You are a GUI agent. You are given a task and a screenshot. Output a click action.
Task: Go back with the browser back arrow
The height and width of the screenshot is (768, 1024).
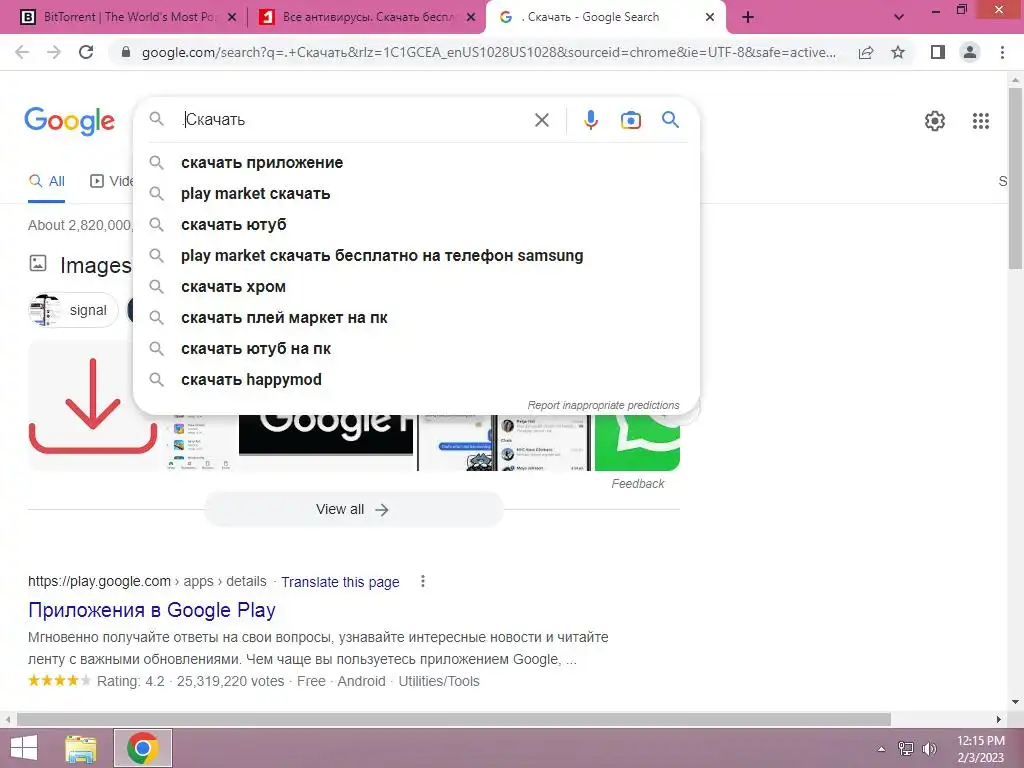click(22, 52)
